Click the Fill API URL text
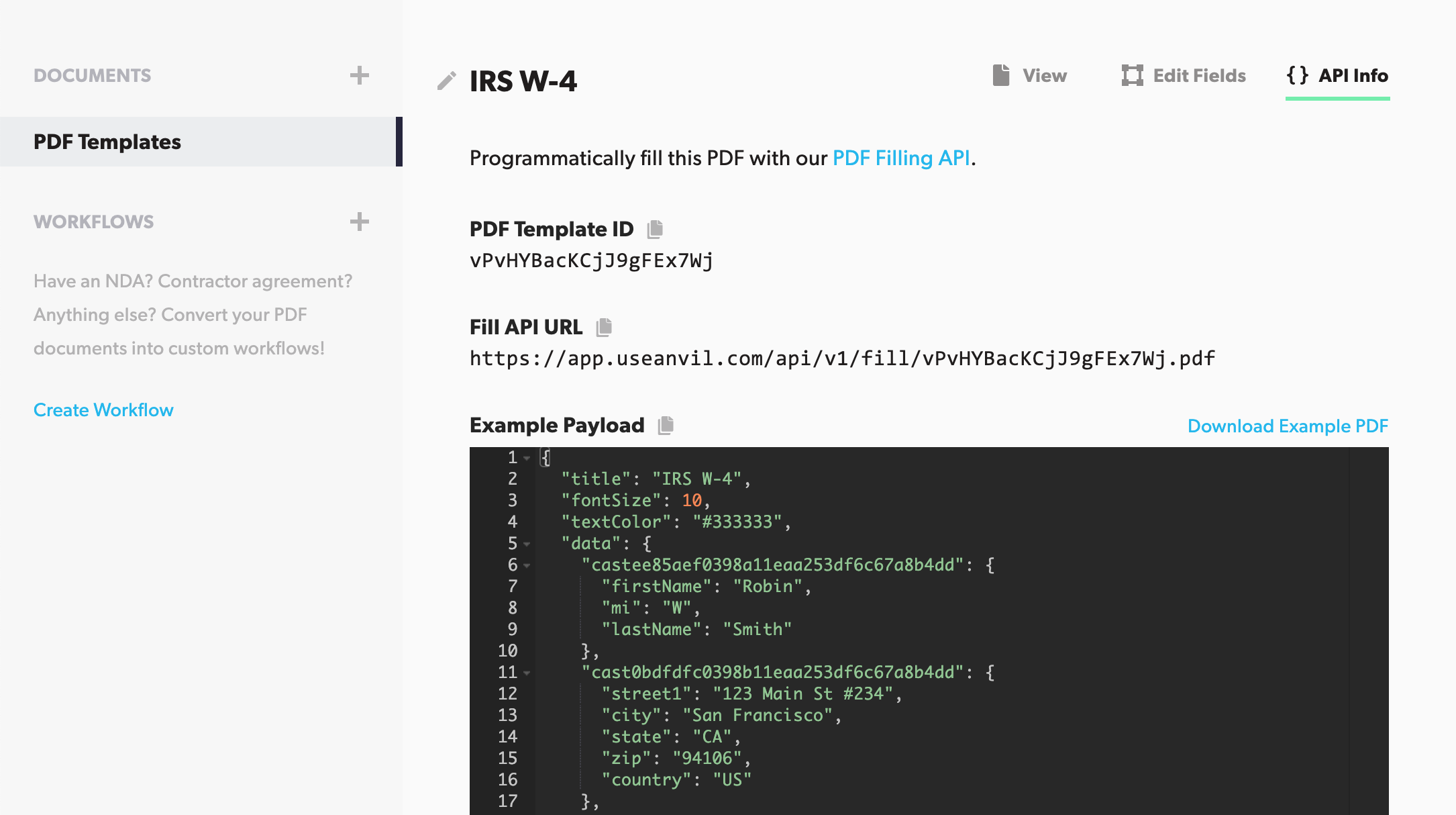The width and height of the screenshot is (1456, 815). pos(842,358)
